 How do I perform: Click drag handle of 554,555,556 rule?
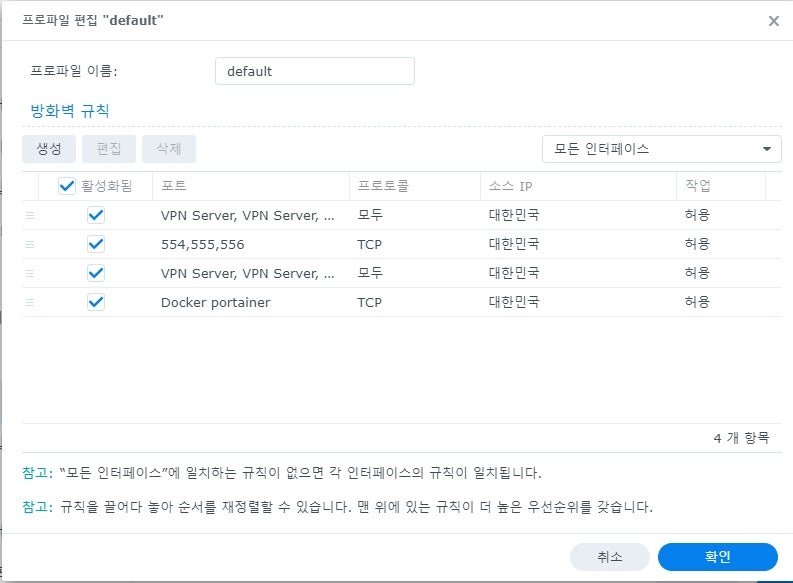pyautogui.click(x=30, y=245)
